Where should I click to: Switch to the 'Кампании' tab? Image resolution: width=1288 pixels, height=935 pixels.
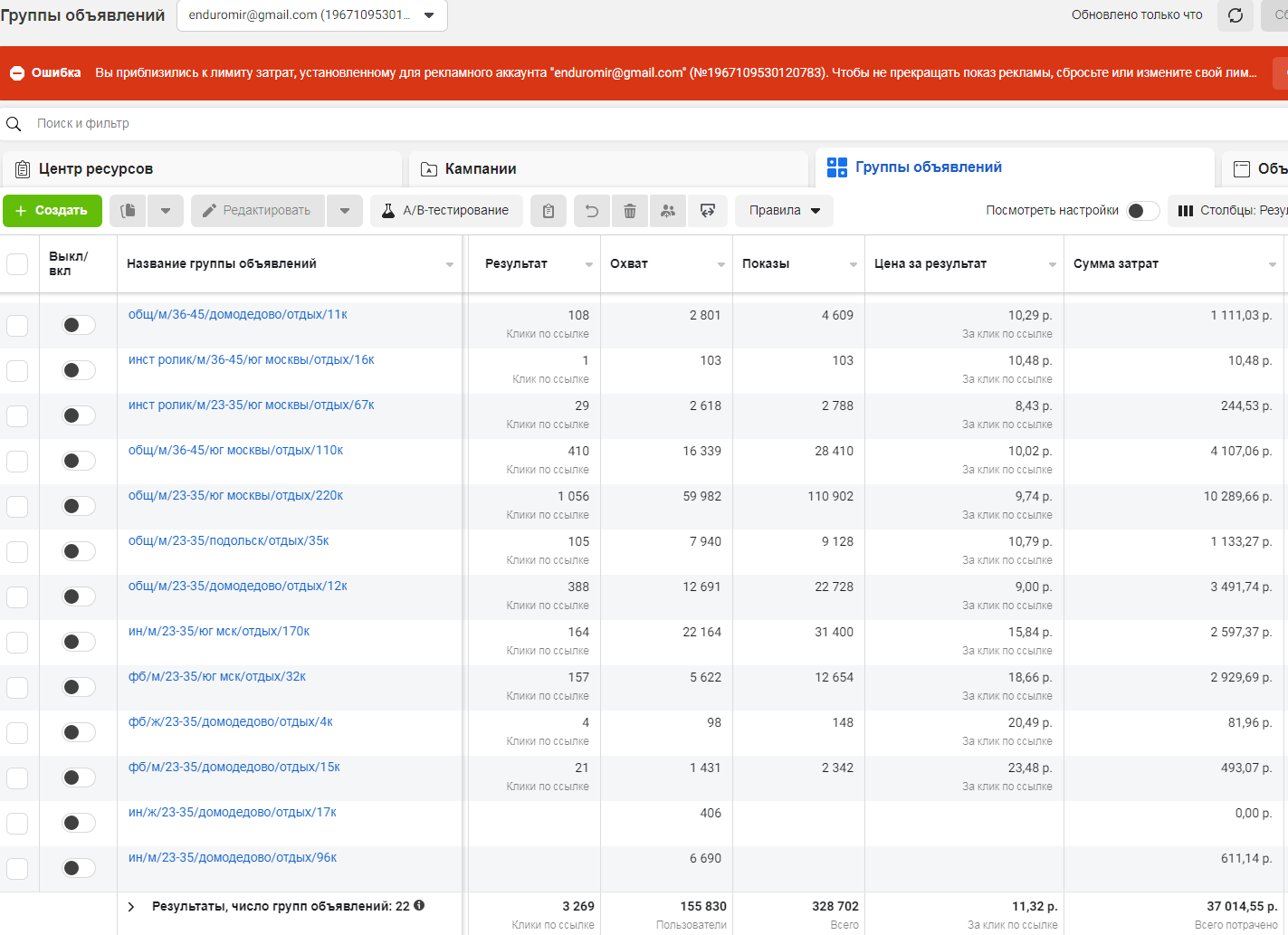[x=480, y=169]
